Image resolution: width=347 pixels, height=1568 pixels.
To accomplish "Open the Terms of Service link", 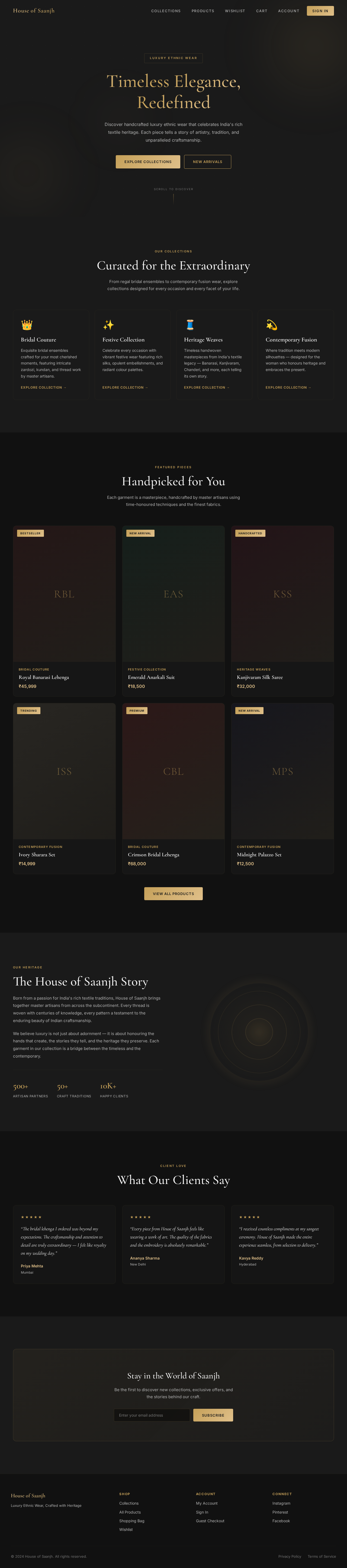I will click(322, 1556).
